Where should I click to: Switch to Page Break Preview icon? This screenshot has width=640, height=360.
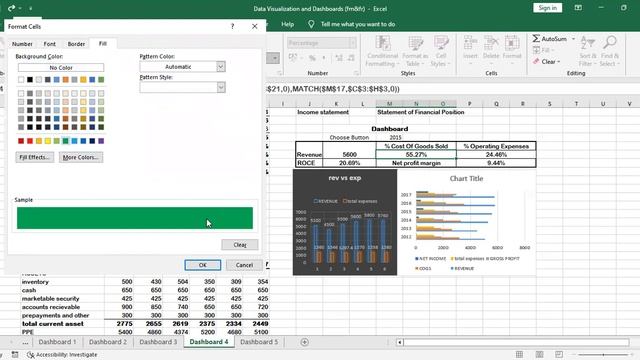point(559,354)
